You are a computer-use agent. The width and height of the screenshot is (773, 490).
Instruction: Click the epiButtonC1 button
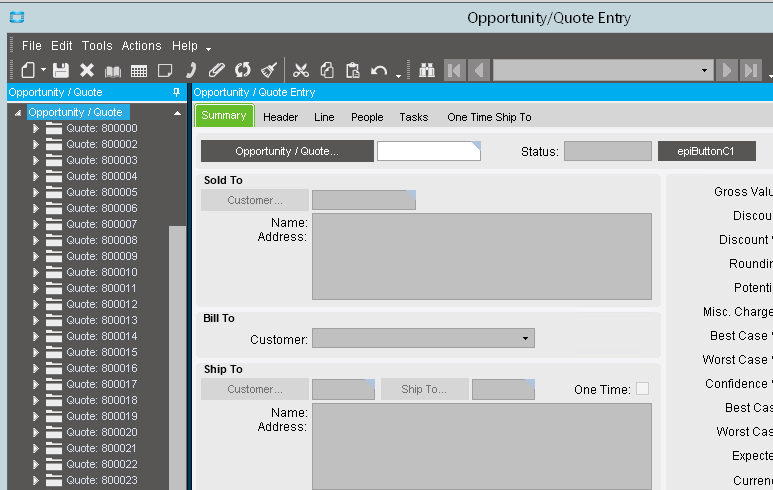706,151
